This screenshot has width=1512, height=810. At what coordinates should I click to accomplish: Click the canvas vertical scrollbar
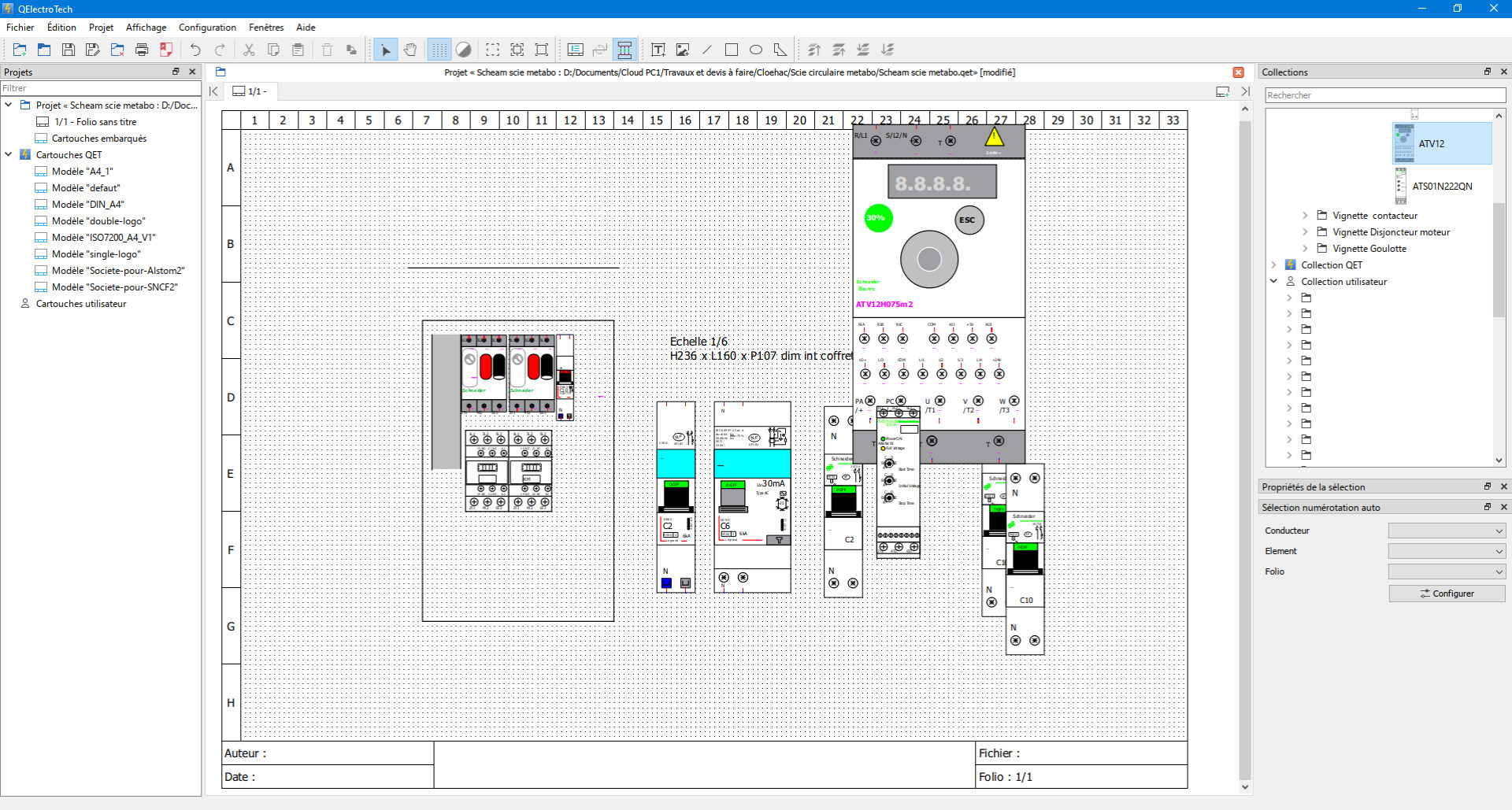1245,449
